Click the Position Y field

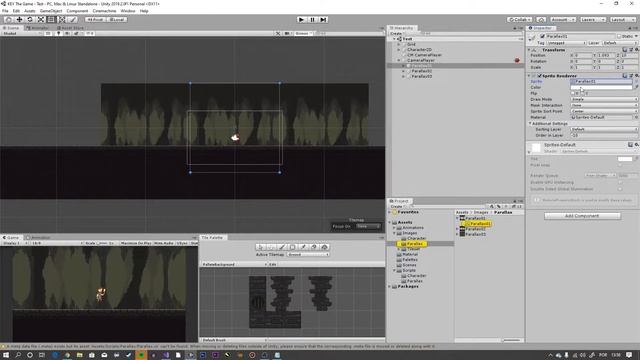(x=607, y=56)
